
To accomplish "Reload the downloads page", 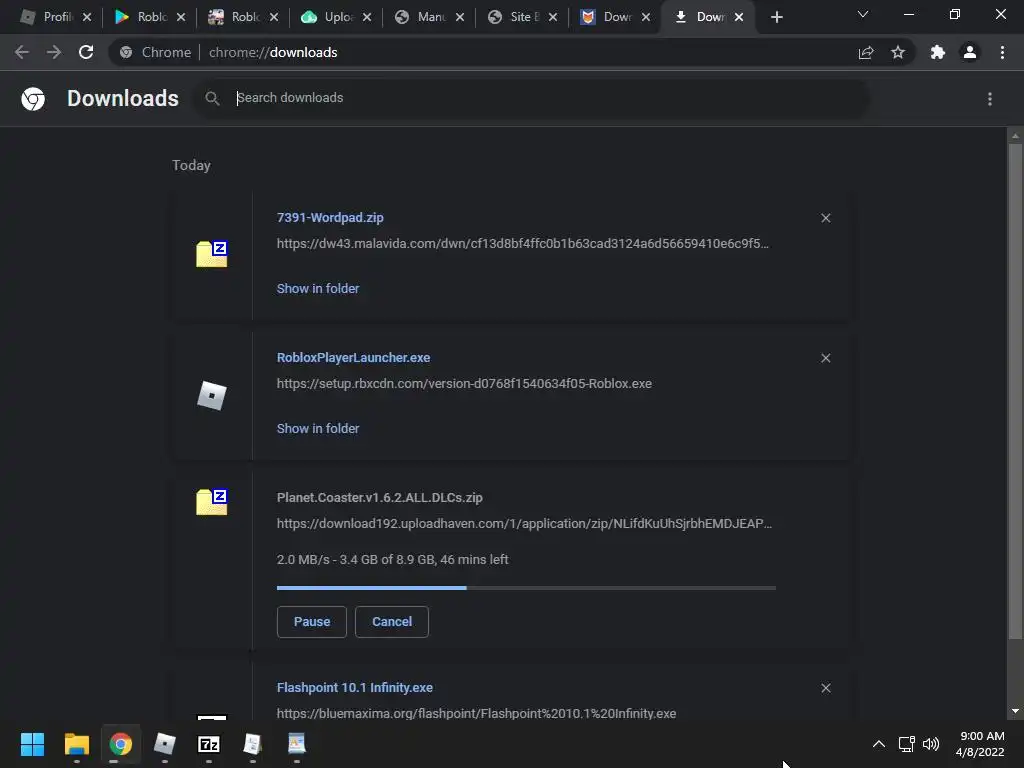I will [x=86, y=52].
